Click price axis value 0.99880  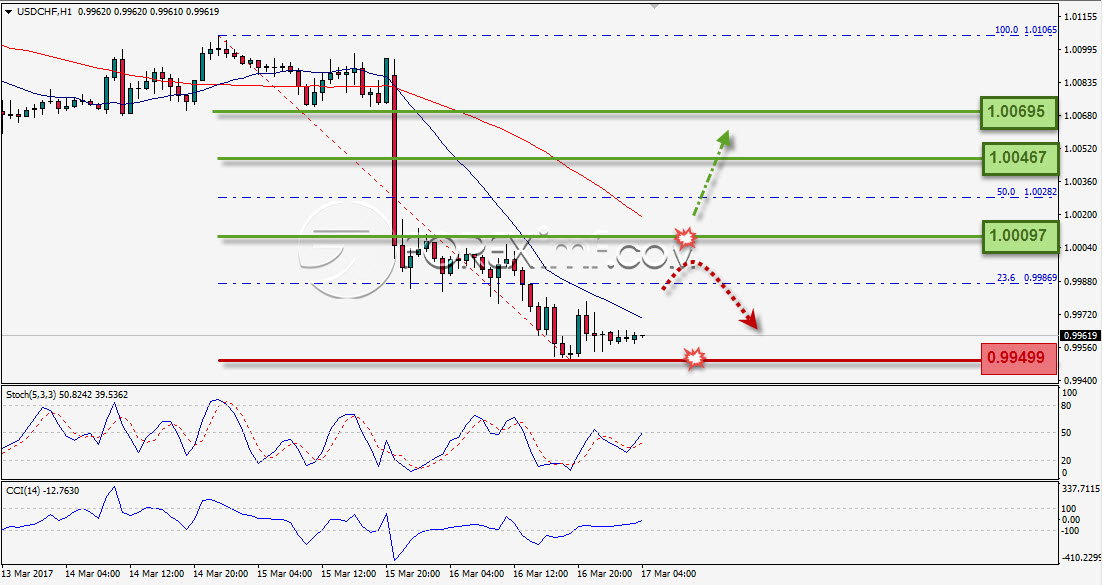pyautogui.click(x=1081, y=281)
